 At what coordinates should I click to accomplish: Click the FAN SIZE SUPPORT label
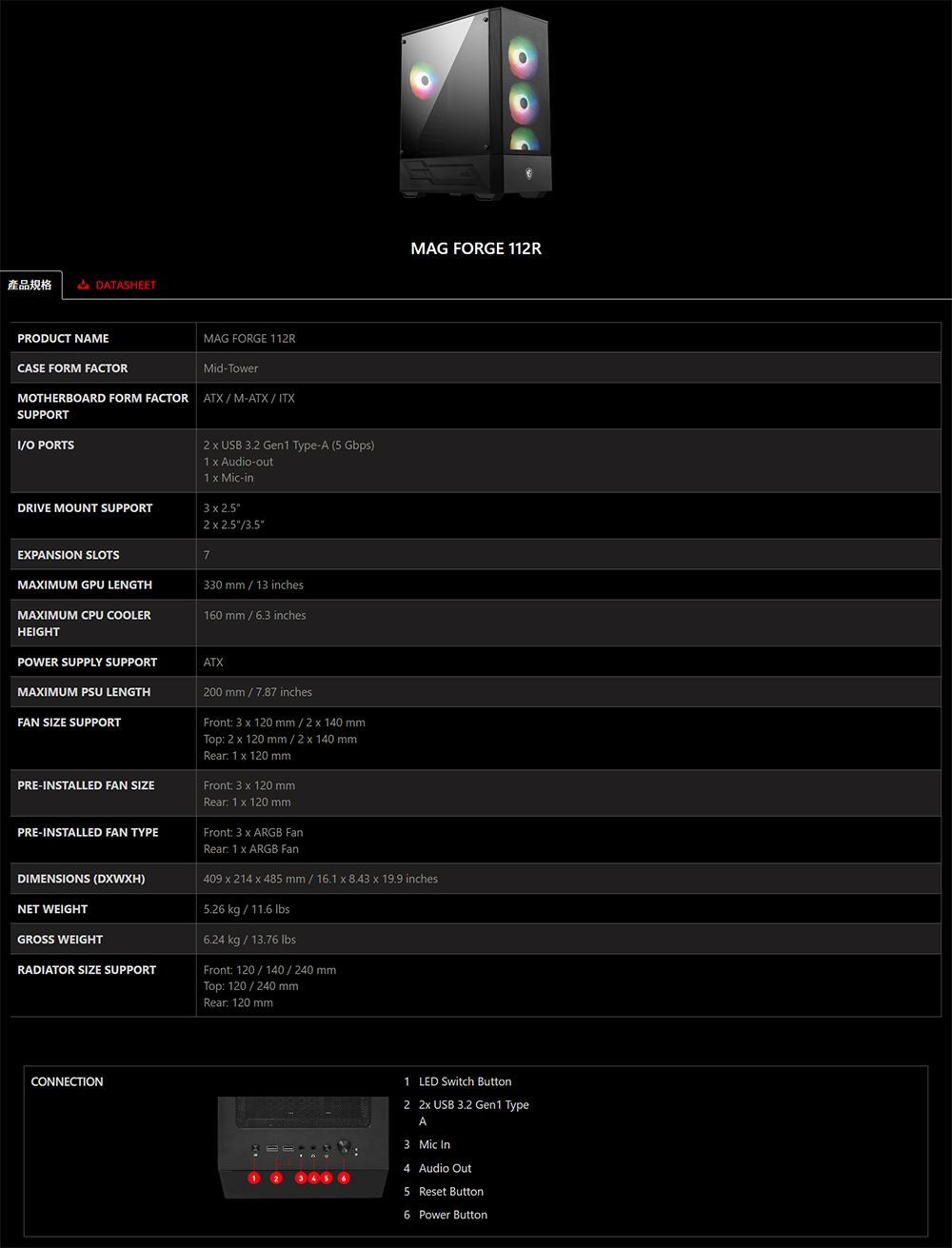click(69, 723)
